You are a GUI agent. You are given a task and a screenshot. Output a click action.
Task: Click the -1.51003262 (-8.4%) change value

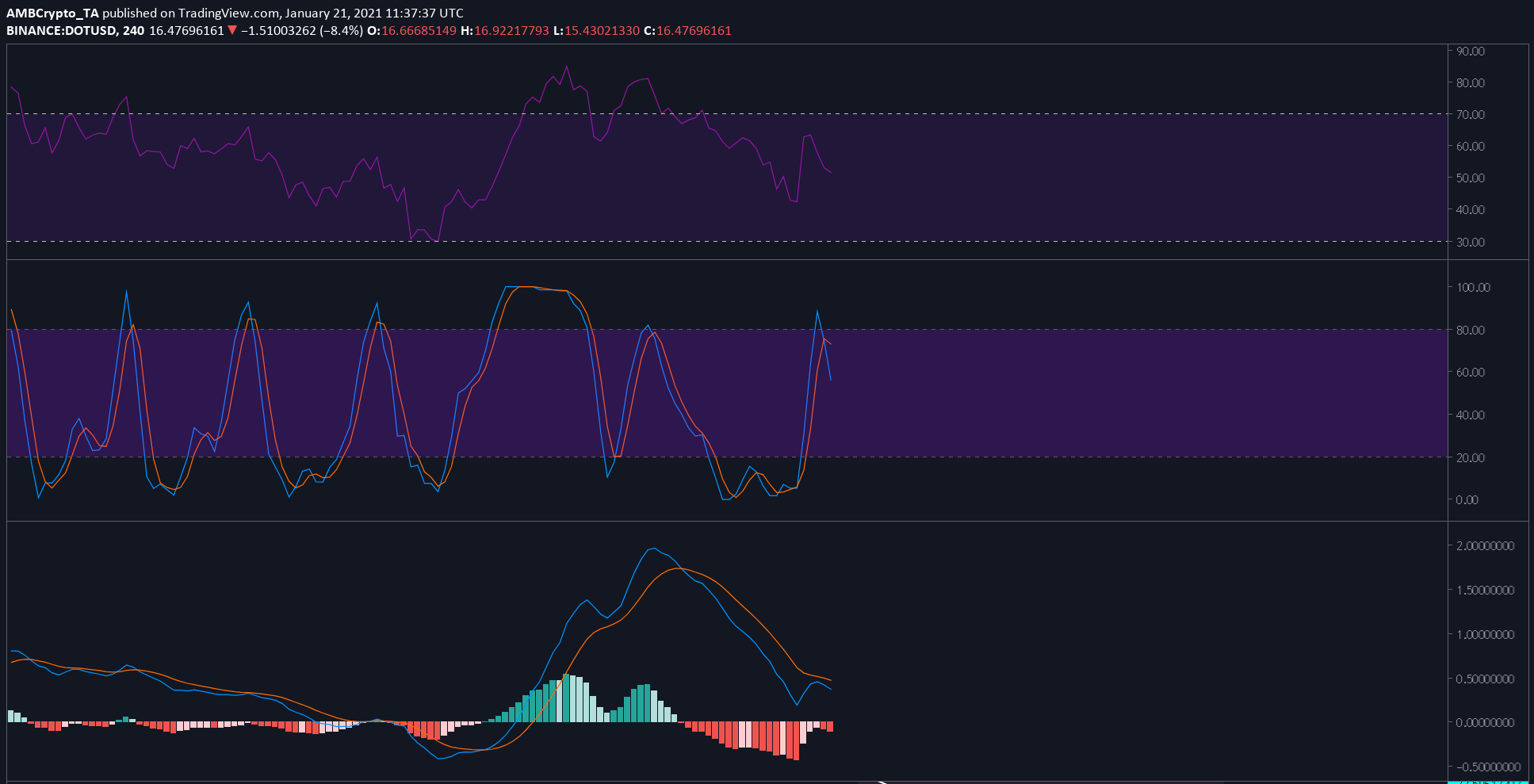[x=302, y=30]
